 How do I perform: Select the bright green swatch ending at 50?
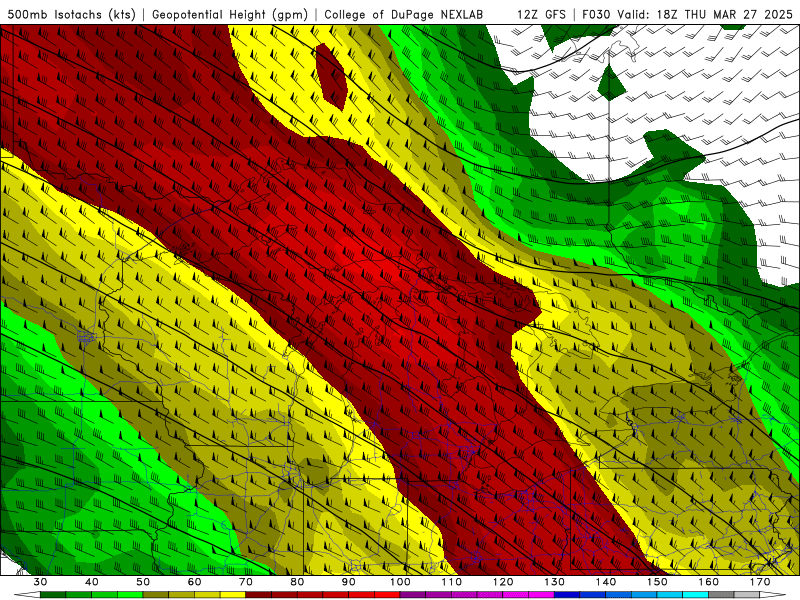point(130,595)
